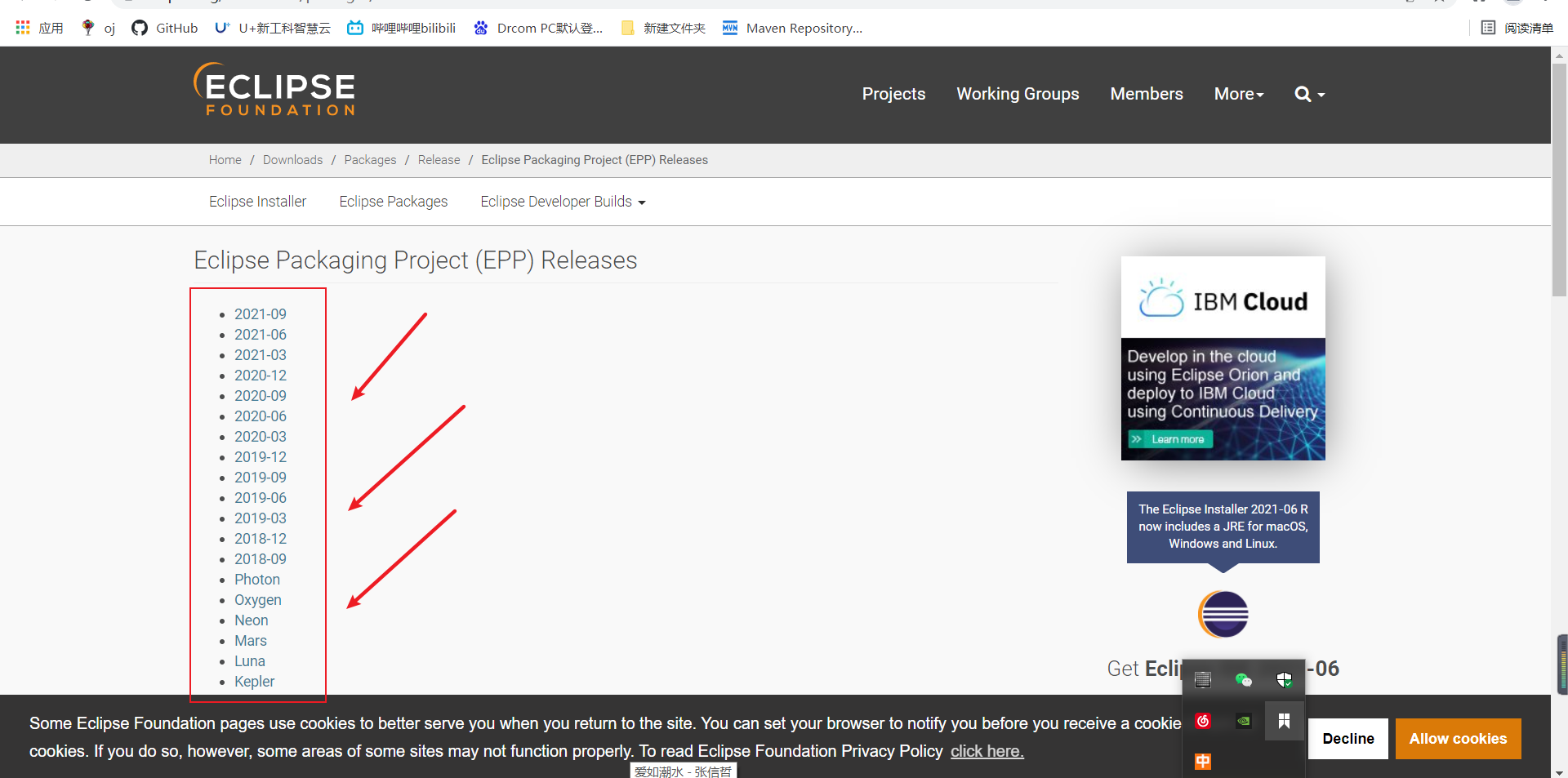This screenshot has height=778, width=1568.
Task: Open the GitHub bookmark
Action: point(165,28)
